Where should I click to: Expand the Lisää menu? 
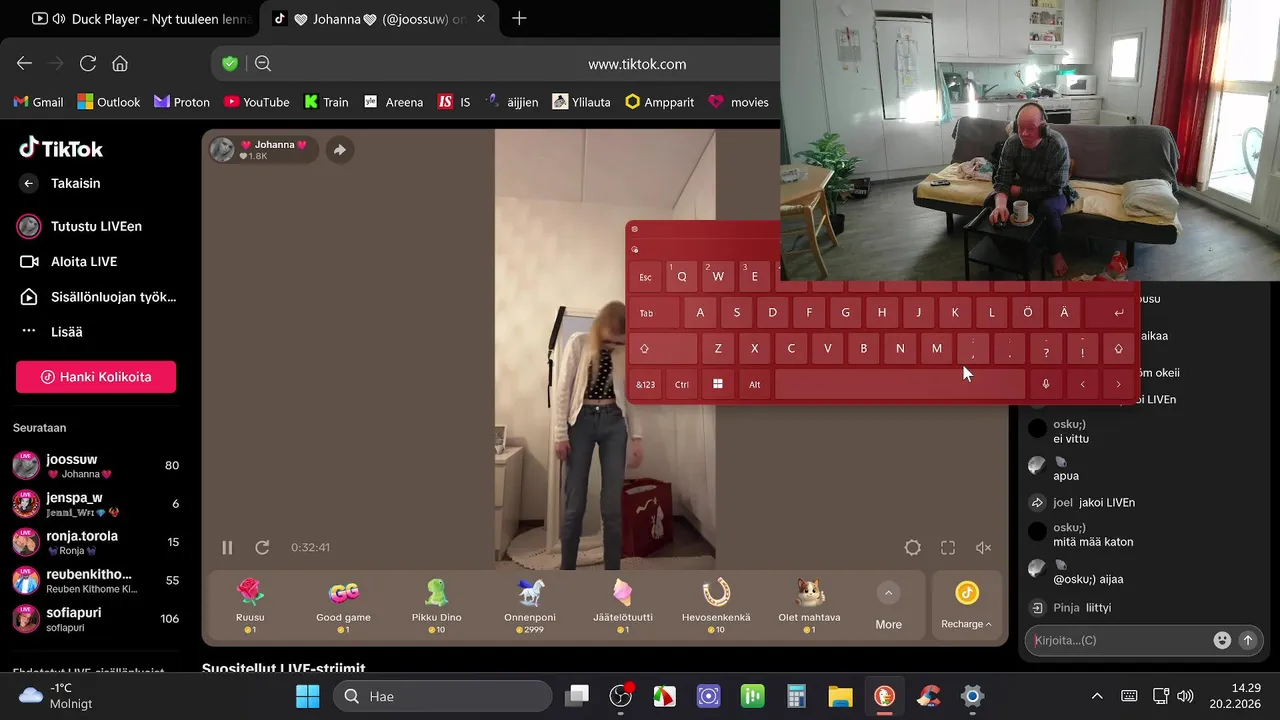click(x=52, y=332)
